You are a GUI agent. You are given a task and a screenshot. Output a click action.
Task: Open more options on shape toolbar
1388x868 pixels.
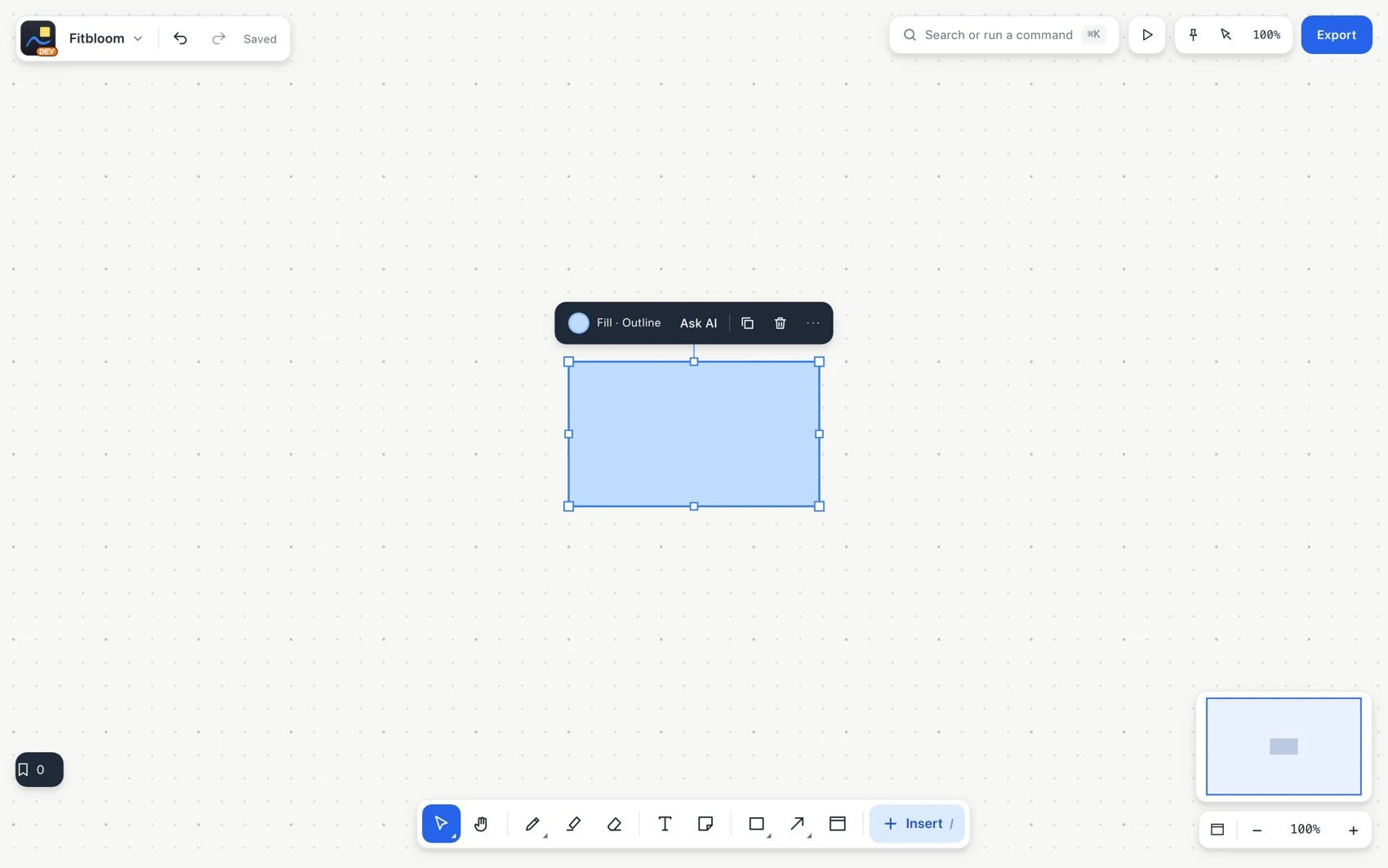[x=812, y=323]
